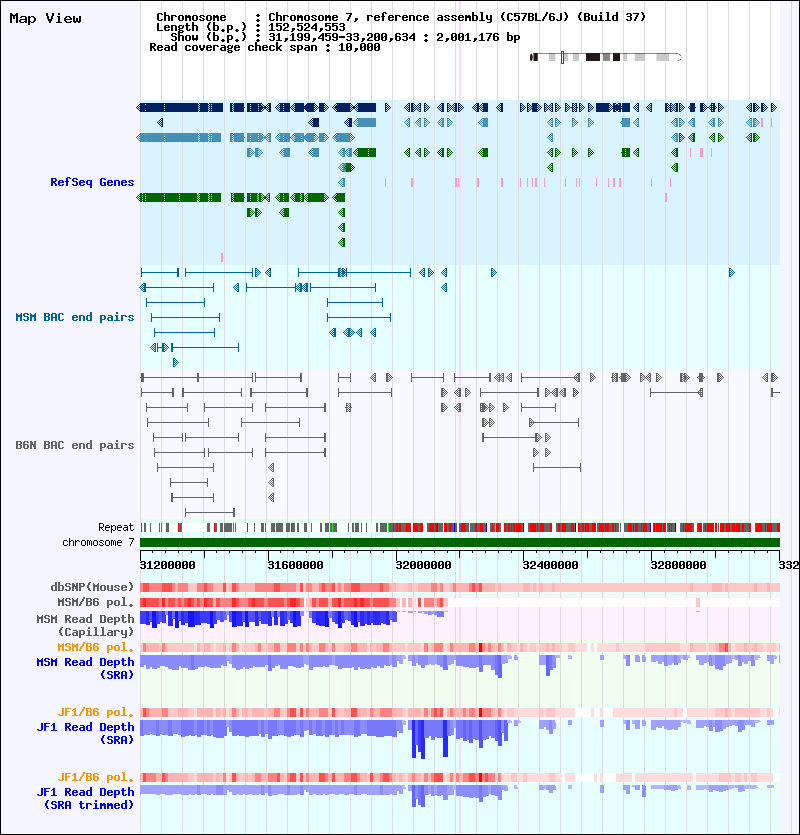Image resolution: width=800 pixels, height=835 pixels.
Task: Click the gray MSM/B6 pol. label
Action: click(x=96, y=602)
